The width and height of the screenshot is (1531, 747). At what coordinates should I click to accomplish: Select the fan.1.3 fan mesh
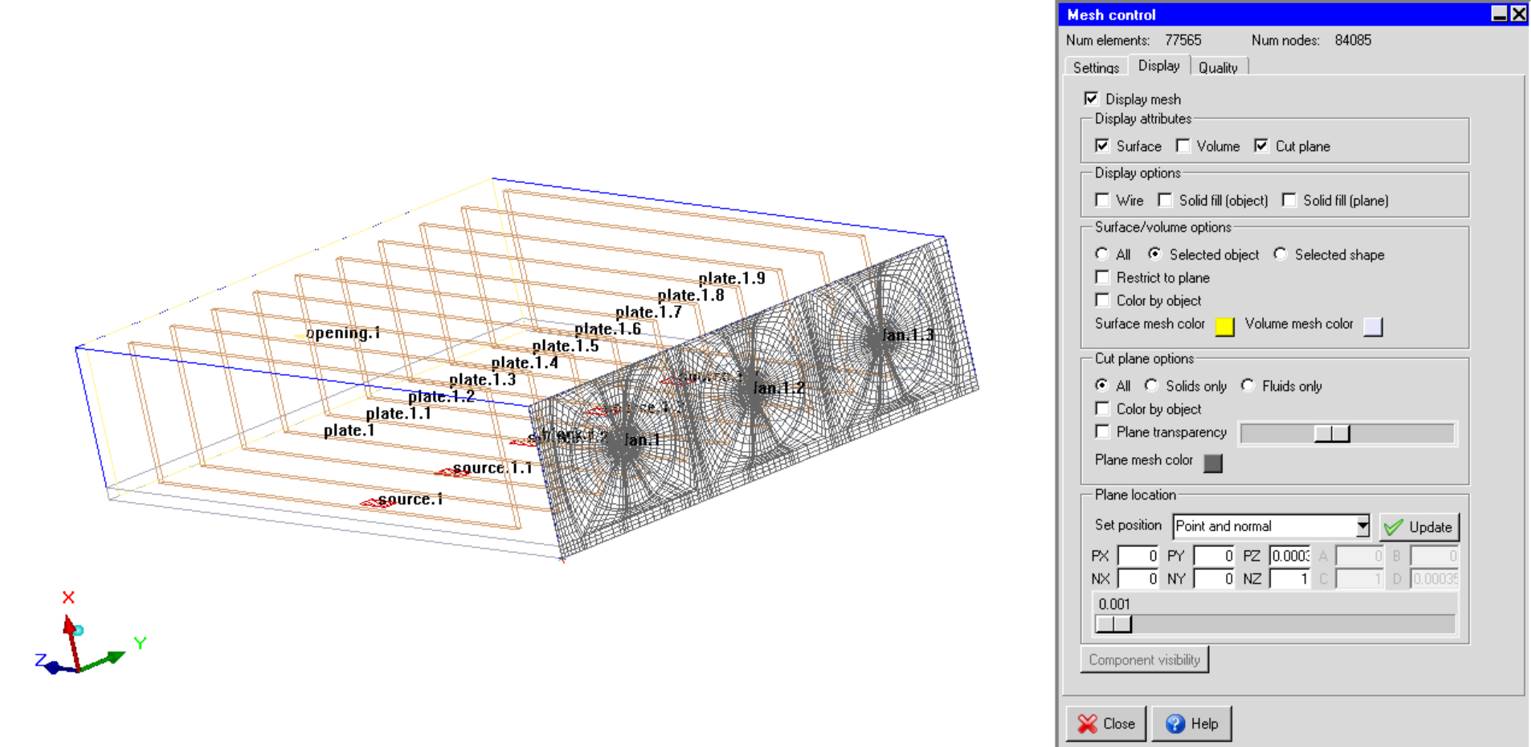click(x=876, y=339)
